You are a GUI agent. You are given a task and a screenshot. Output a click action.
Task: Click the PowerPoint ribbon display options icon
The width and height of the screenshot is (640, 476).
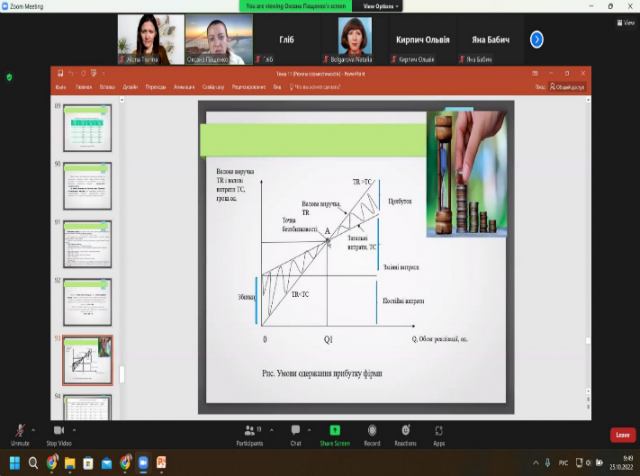click(535, 73)
